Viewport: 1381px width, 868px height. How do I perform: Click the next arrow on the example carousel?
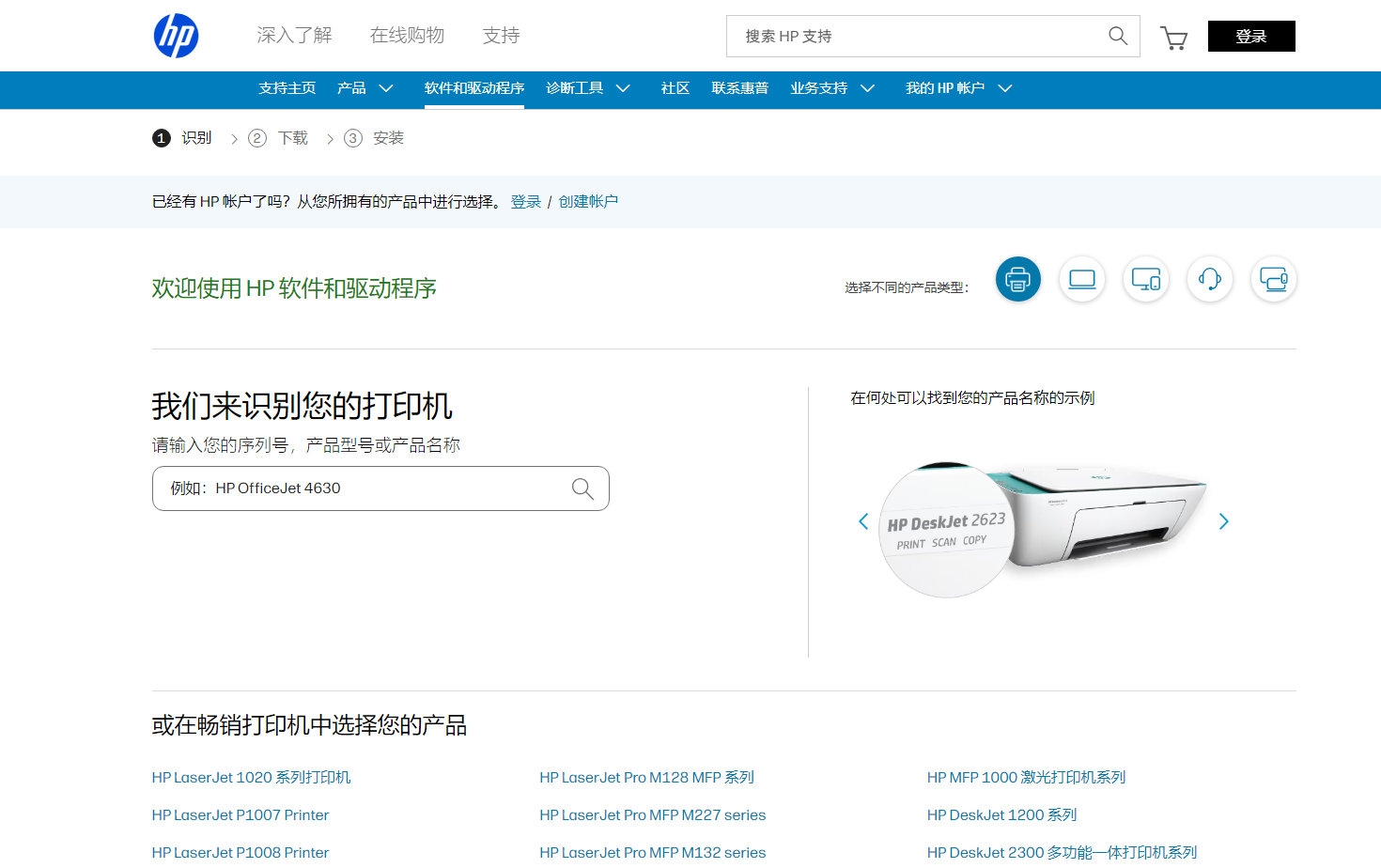pos(1223,520)
